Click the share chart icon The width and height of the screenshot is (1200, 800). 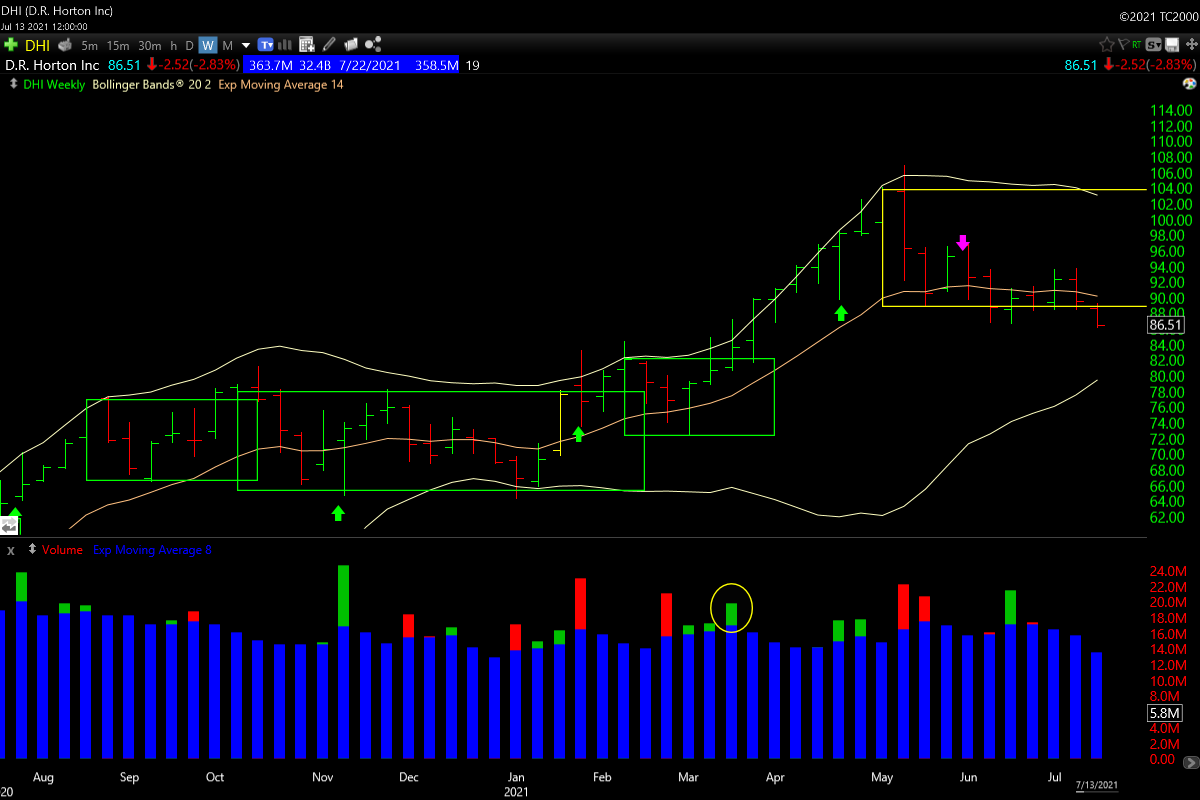373,45
